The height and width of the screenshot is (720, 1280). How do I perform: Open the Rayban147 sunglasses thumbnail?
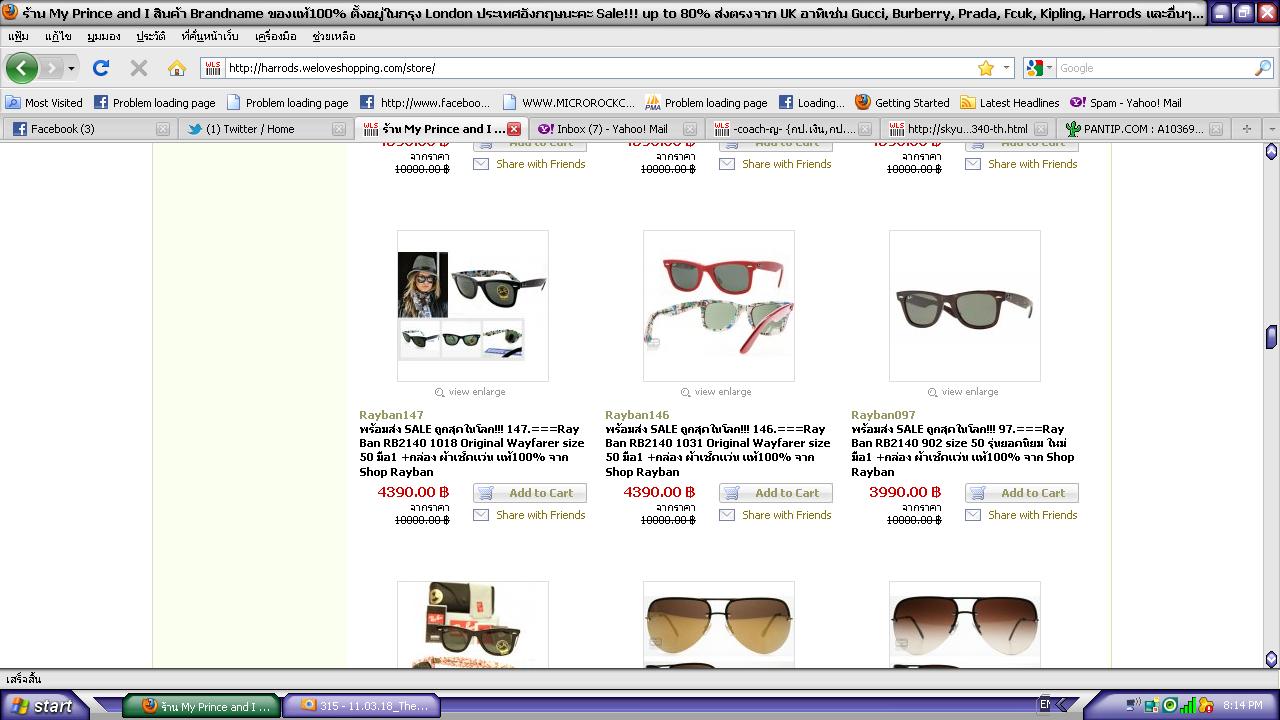point(473,306)
